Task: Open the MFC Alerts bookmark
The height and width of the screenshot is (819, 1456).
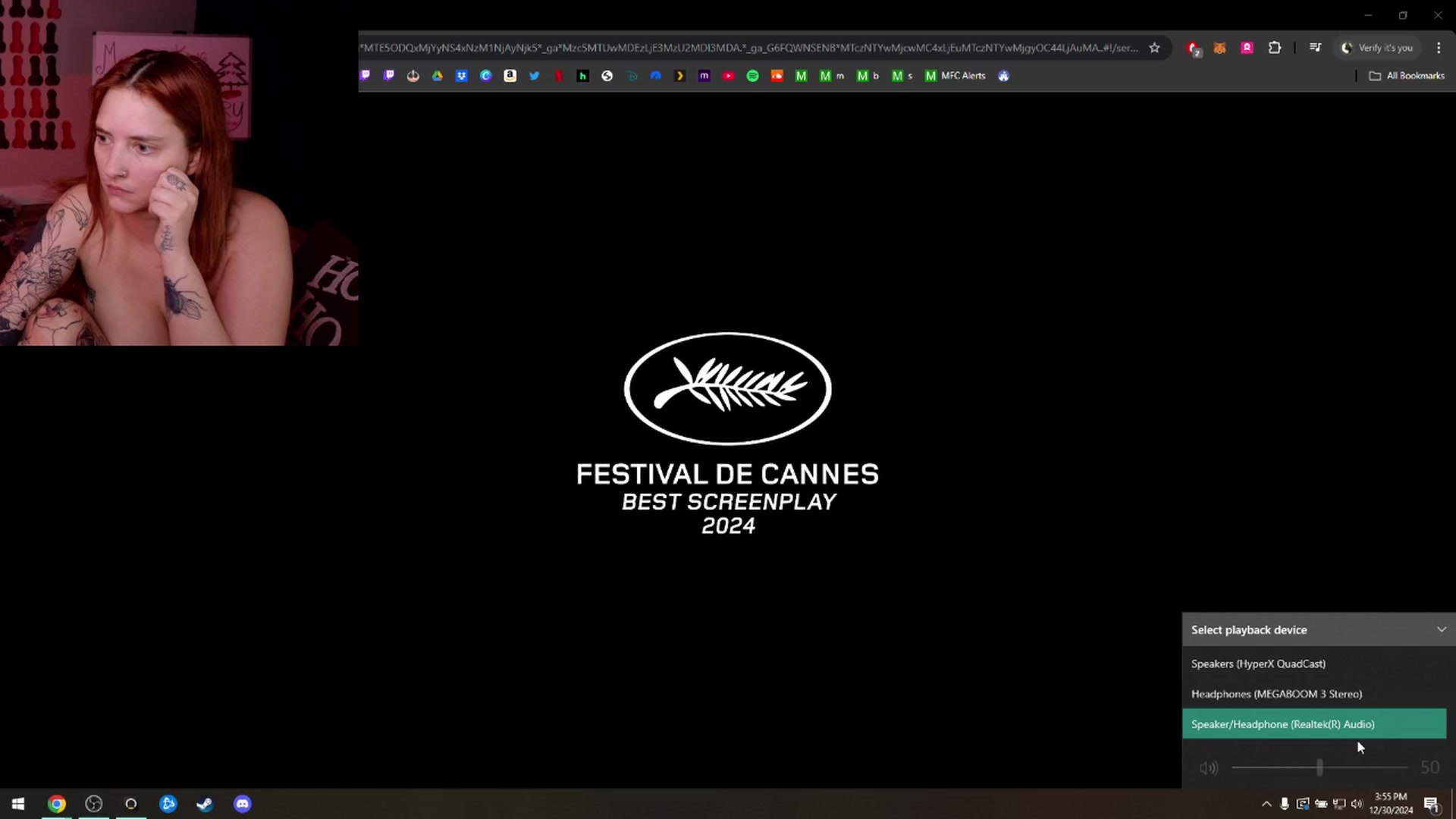Action: pos(955,76)
